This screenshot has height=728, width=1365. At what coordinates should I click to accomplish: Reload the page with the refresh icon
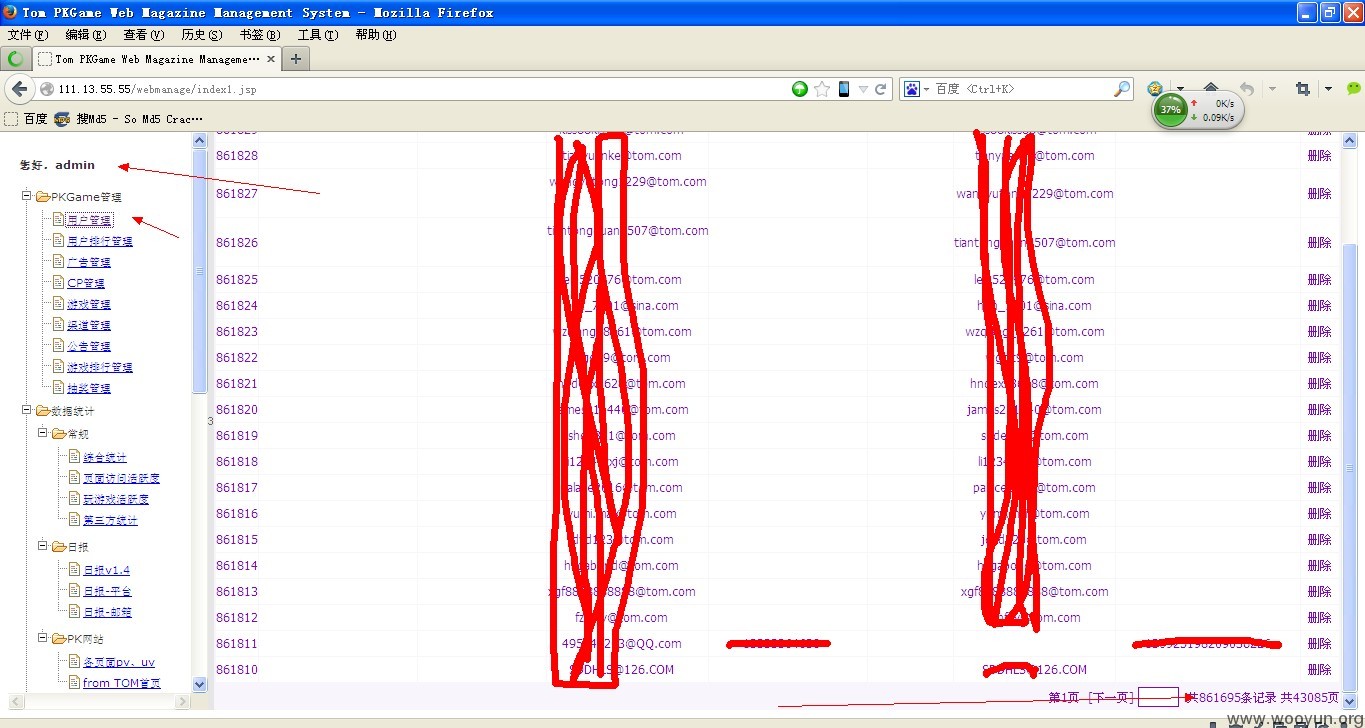tap(881, 89)
